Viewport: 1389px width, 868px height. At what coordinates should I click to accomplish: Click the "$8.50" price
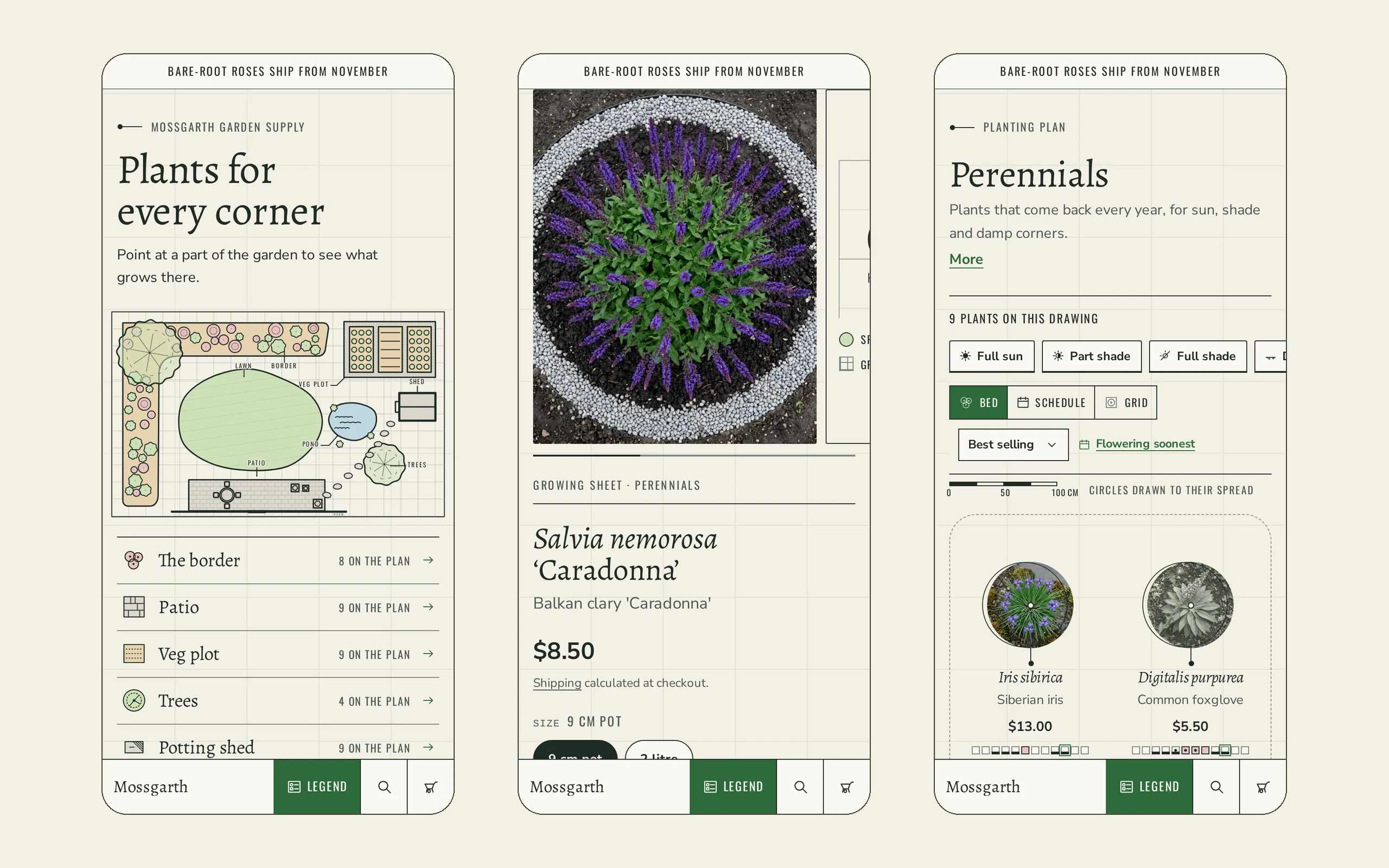564,651
